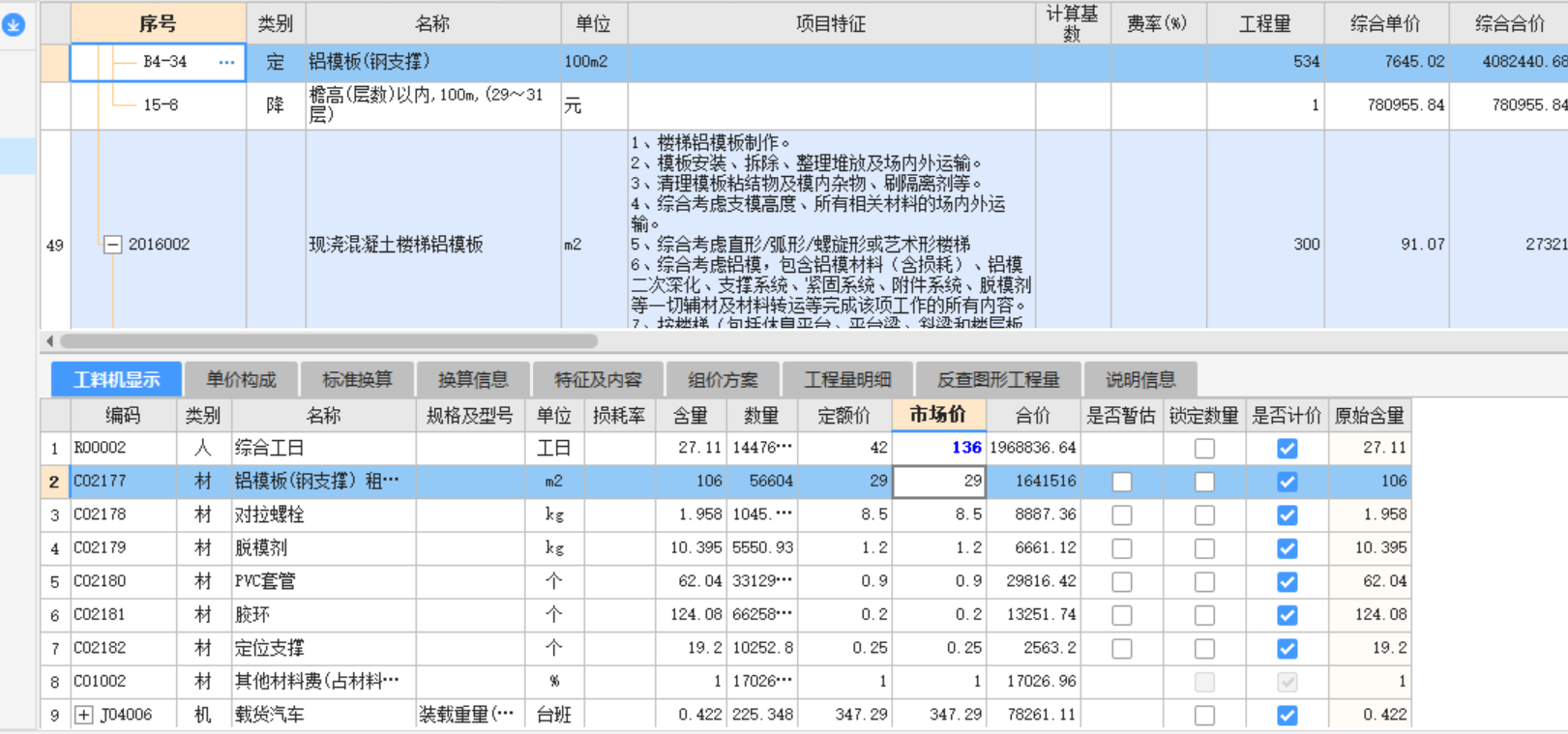
Task: Click the 项目特征 column header
Action: pos(831,23)
